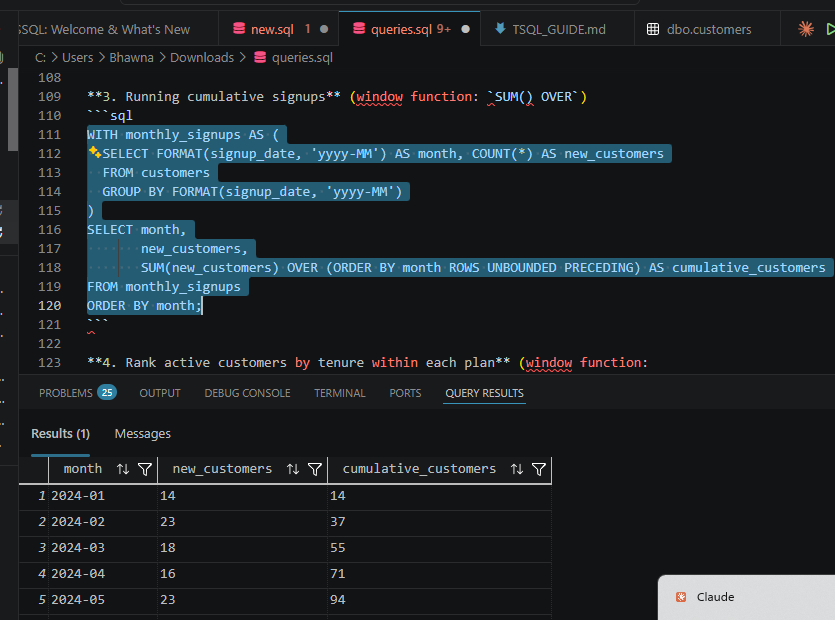
Task: Open the Output panel tab
Action: [160, 393]
